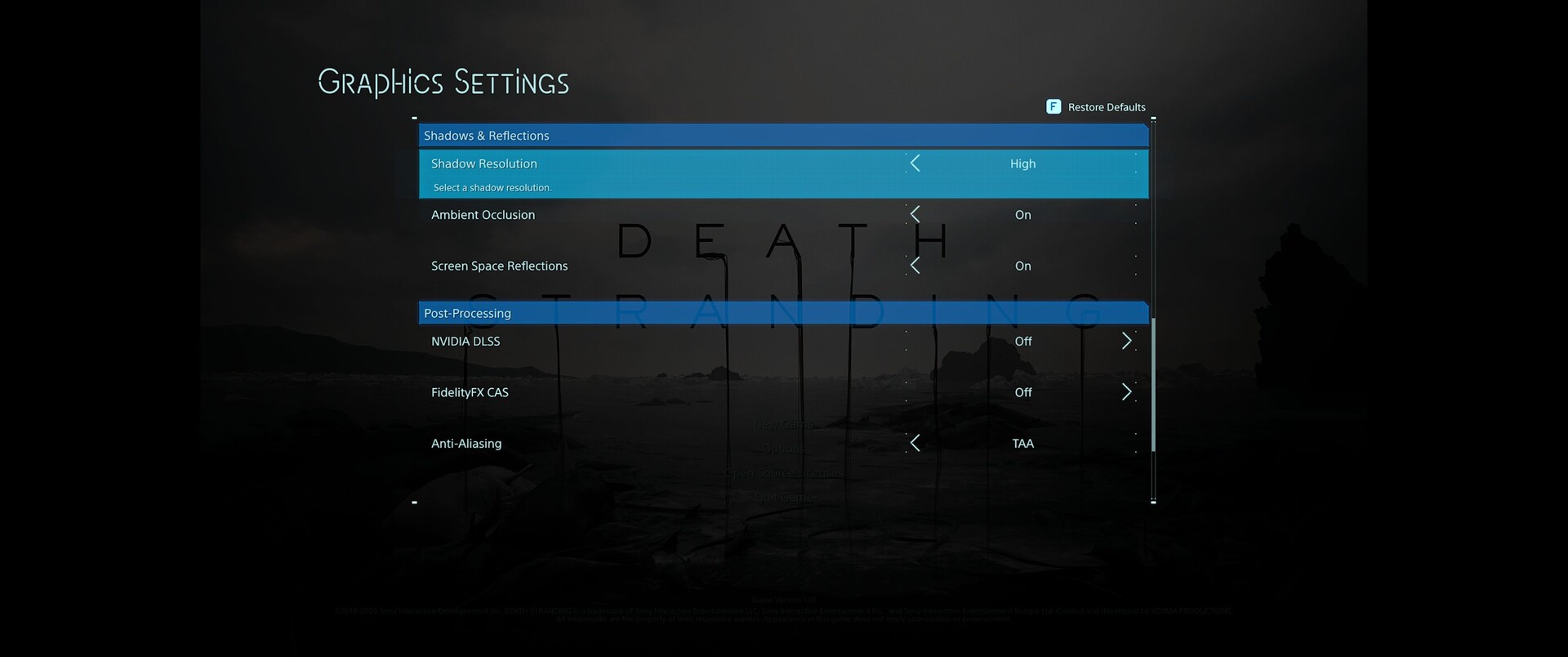This screenshot has height=657, width=1568.
Task: Click right arrow for NVIDIA DLSS
Action: pos(1127,341)
